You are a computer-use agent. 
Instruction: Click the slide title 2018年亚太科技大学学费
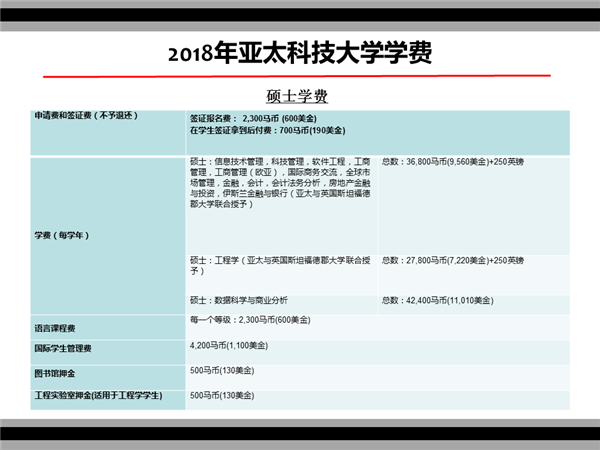300,52
